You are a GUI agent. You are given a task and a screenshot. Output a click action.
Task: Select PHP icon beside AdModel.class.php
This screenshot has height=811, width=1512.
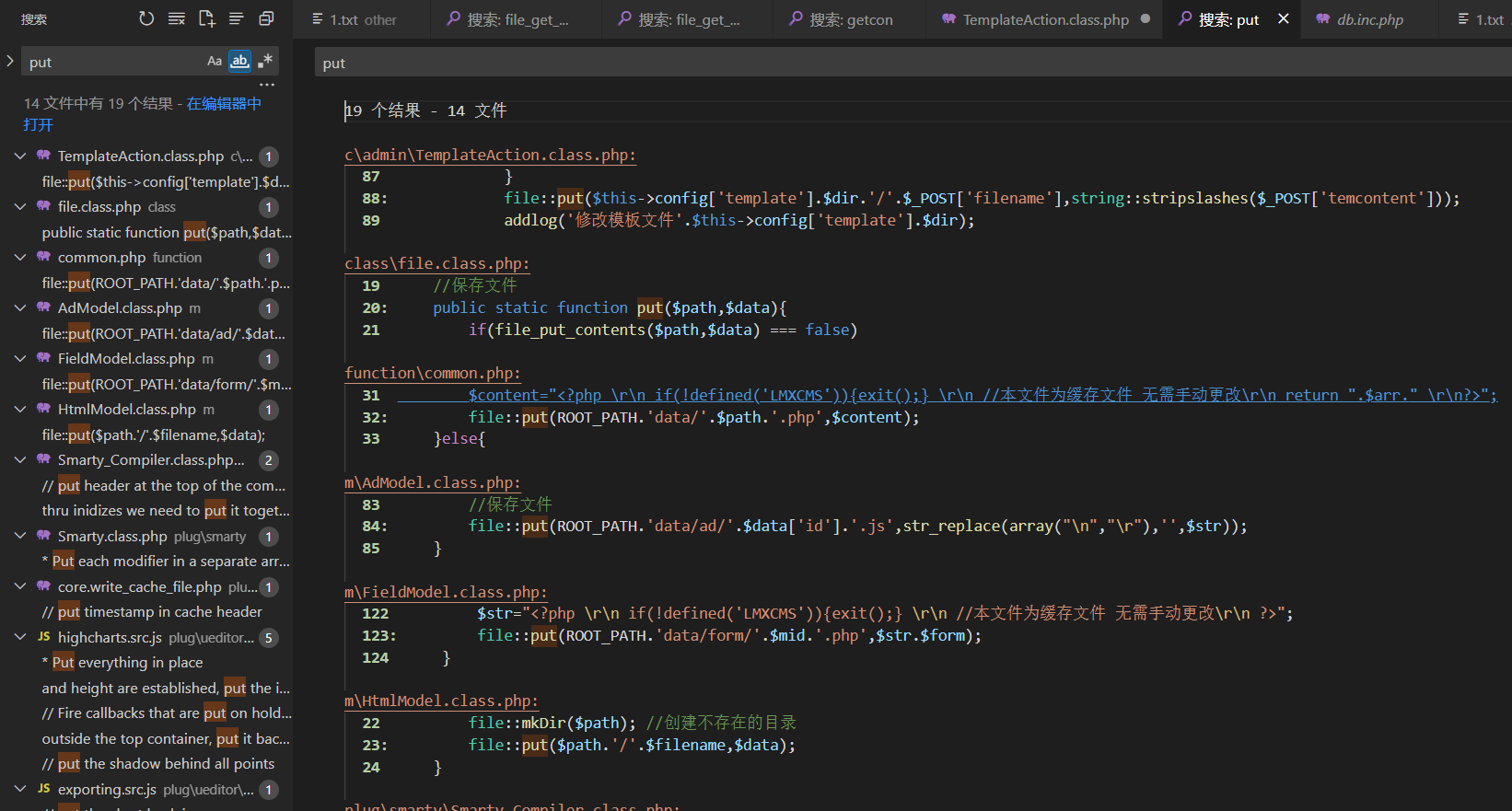click(43, 307)
